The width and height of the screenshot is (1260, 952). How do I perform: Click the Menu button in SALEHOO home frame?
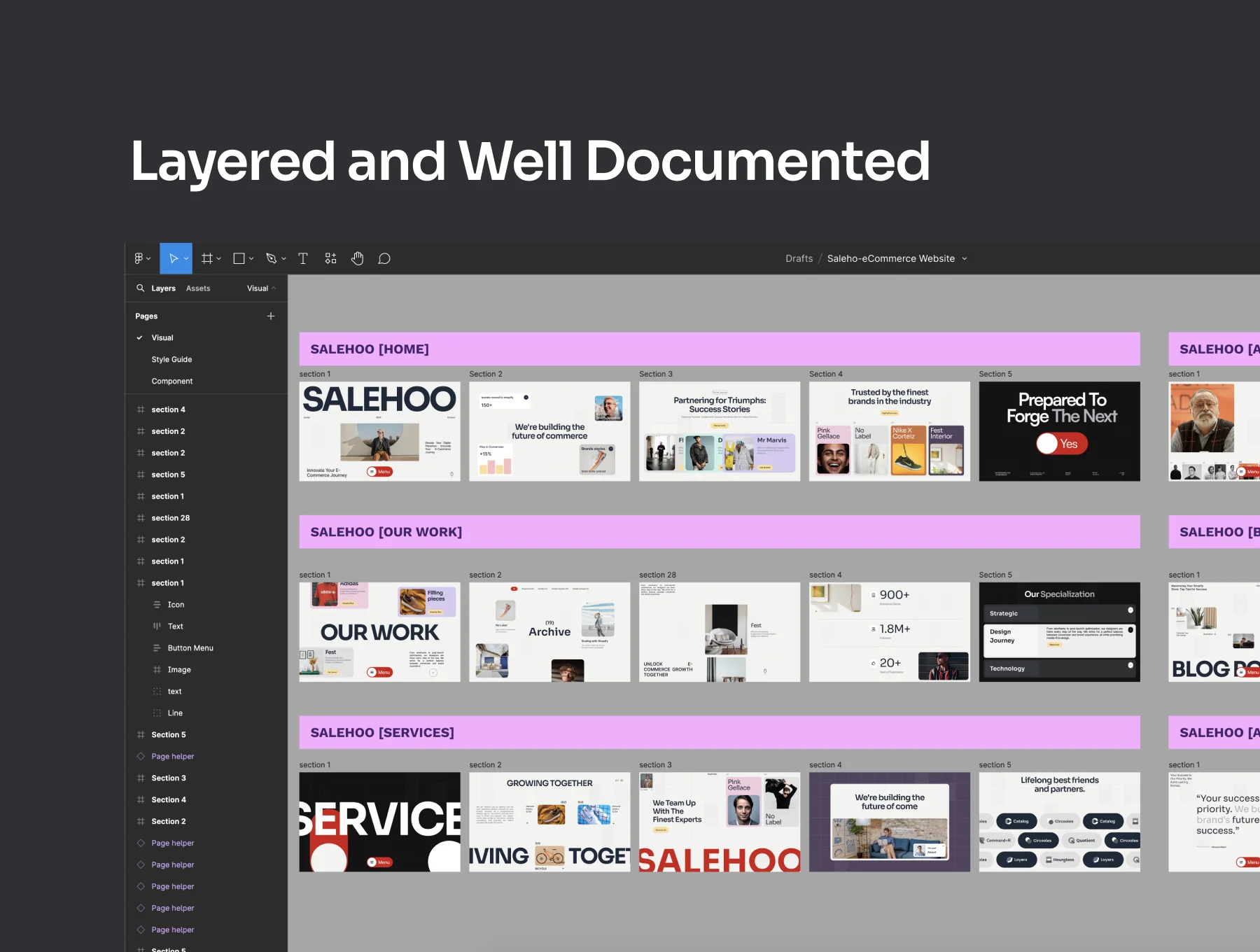(x=379, y=472)
